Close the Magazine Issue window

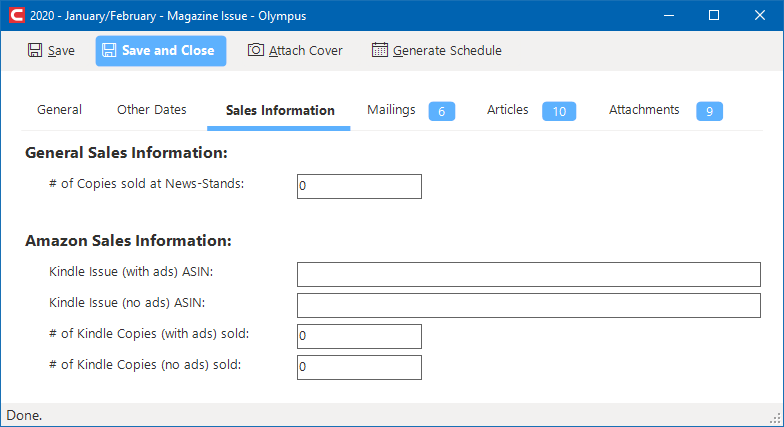tap(760, 16)
